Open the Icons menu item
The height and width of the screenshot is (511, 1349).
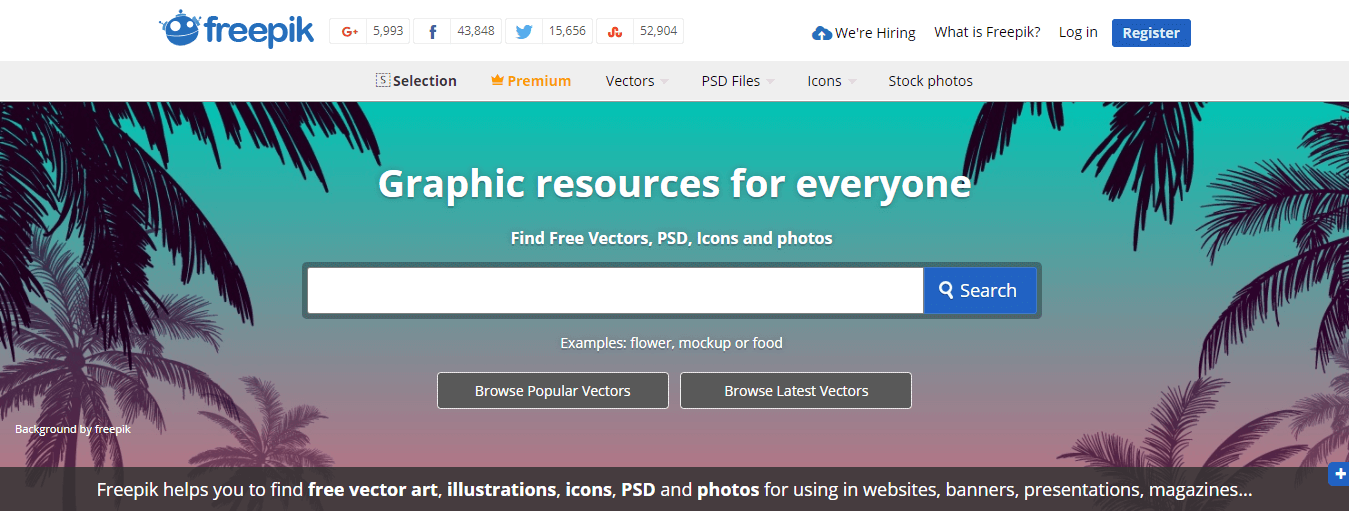(825, 81)
